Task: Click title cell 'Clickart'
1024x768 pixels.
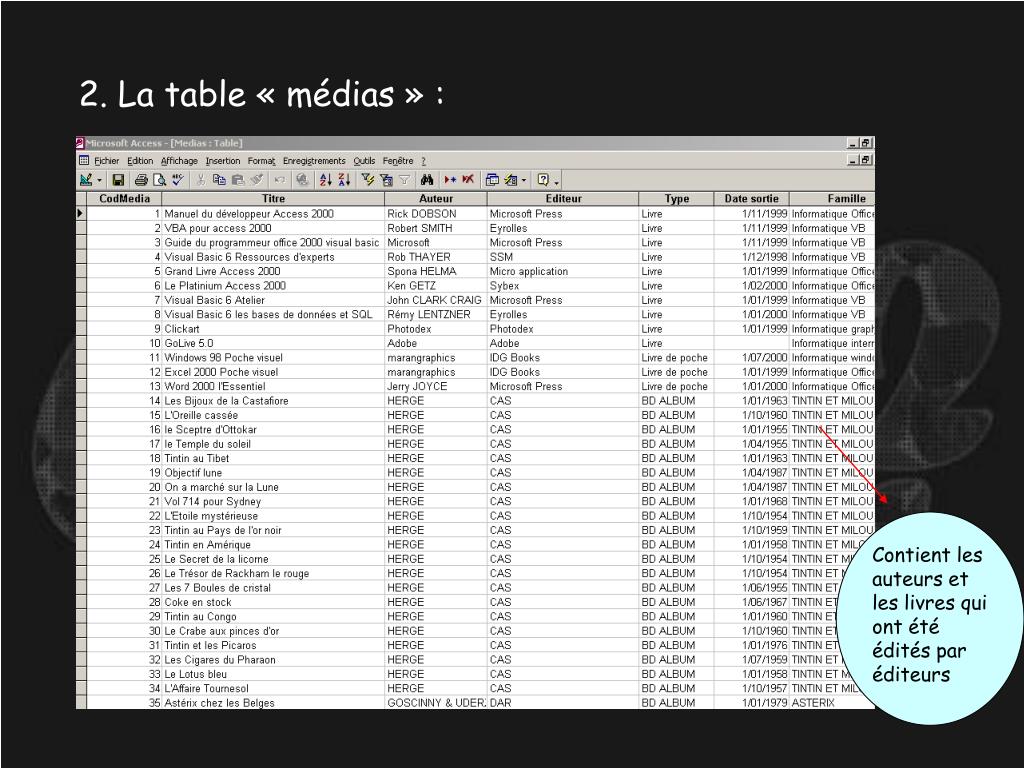Action: (x=273, y=328)
